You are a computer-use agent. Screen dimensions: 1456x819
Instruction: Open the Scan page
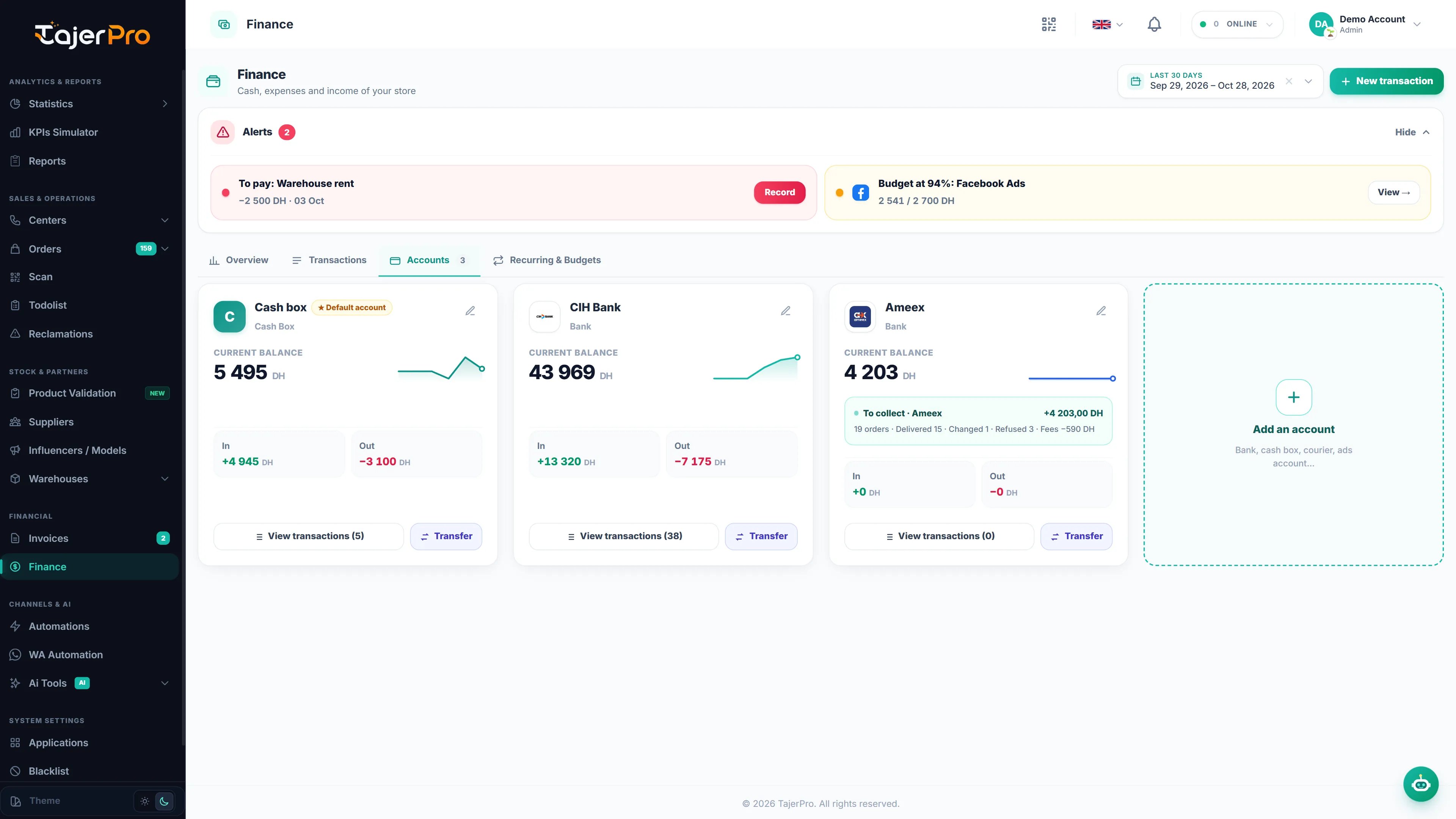[x=89, y=277]
